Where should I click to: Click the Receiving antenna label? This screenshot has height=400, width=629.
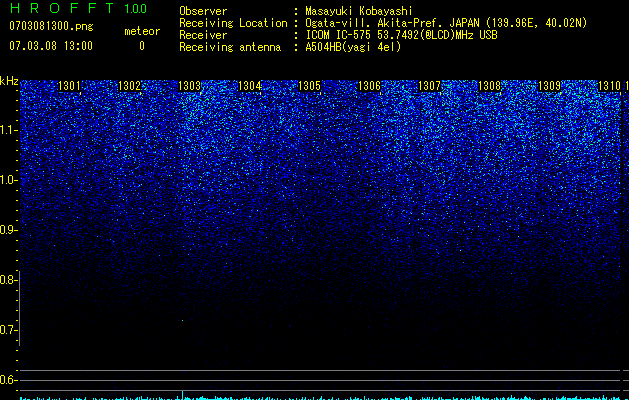[230, 47]
